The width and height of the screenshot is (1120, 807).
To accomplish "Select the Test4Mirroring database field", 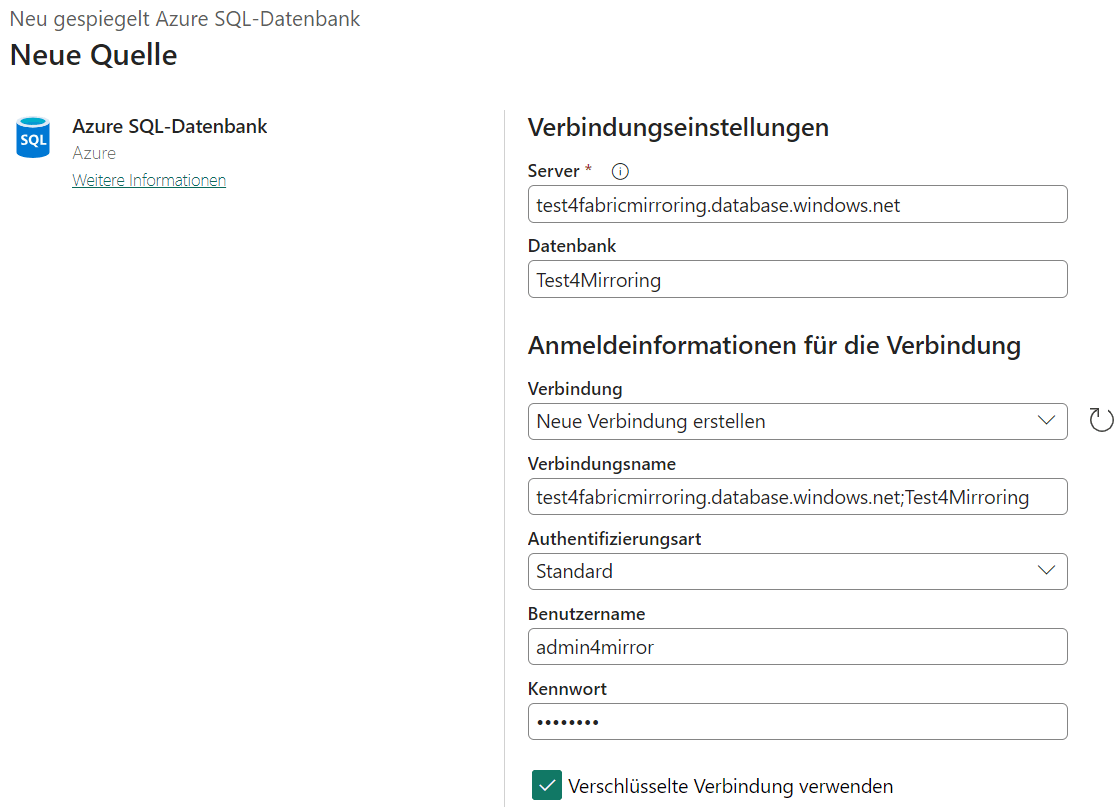I will pos(797,279).
